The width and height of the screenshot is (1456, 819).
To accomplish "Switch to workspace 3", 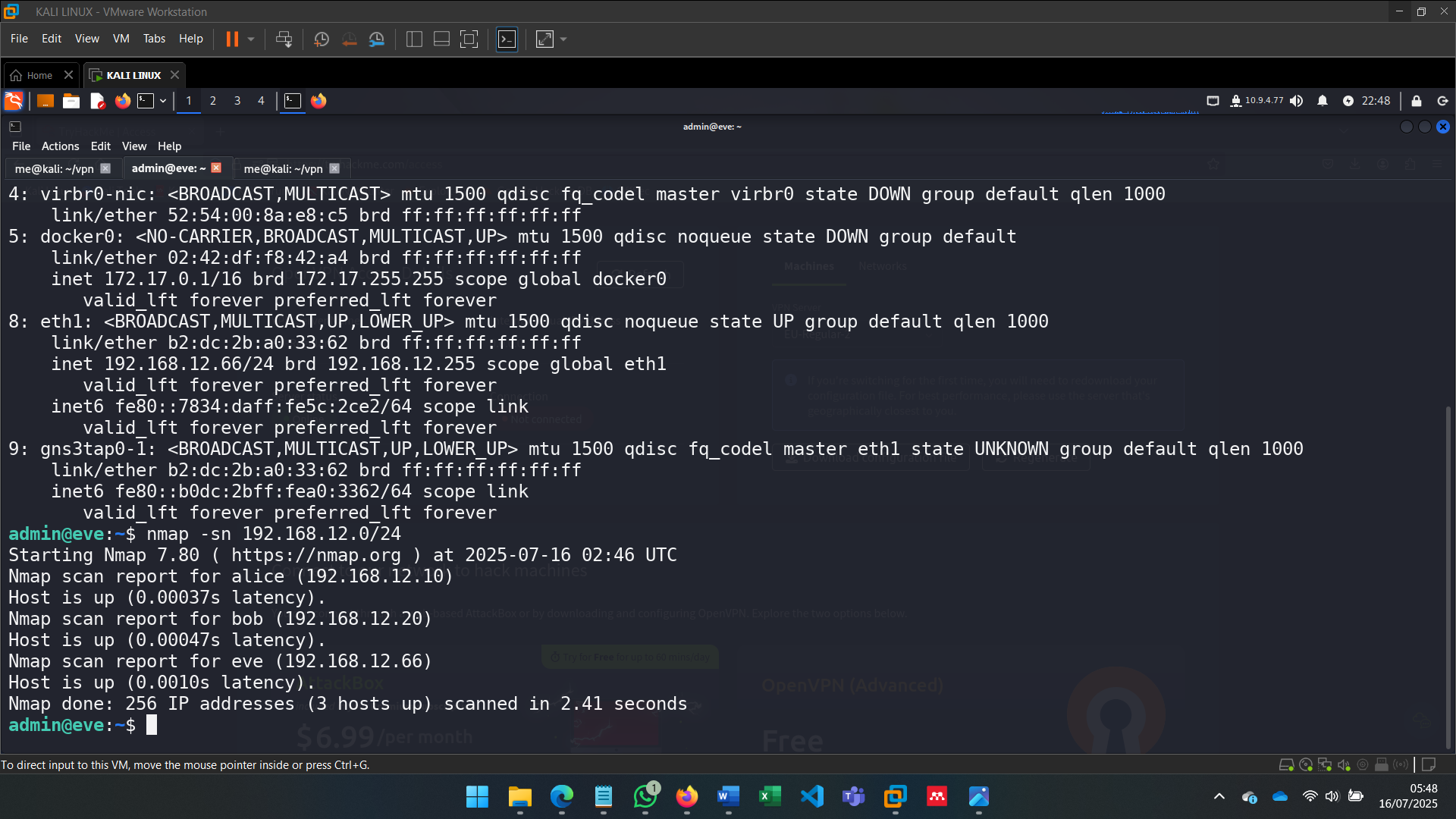I will pyautogui.click(x=237, y=101).
